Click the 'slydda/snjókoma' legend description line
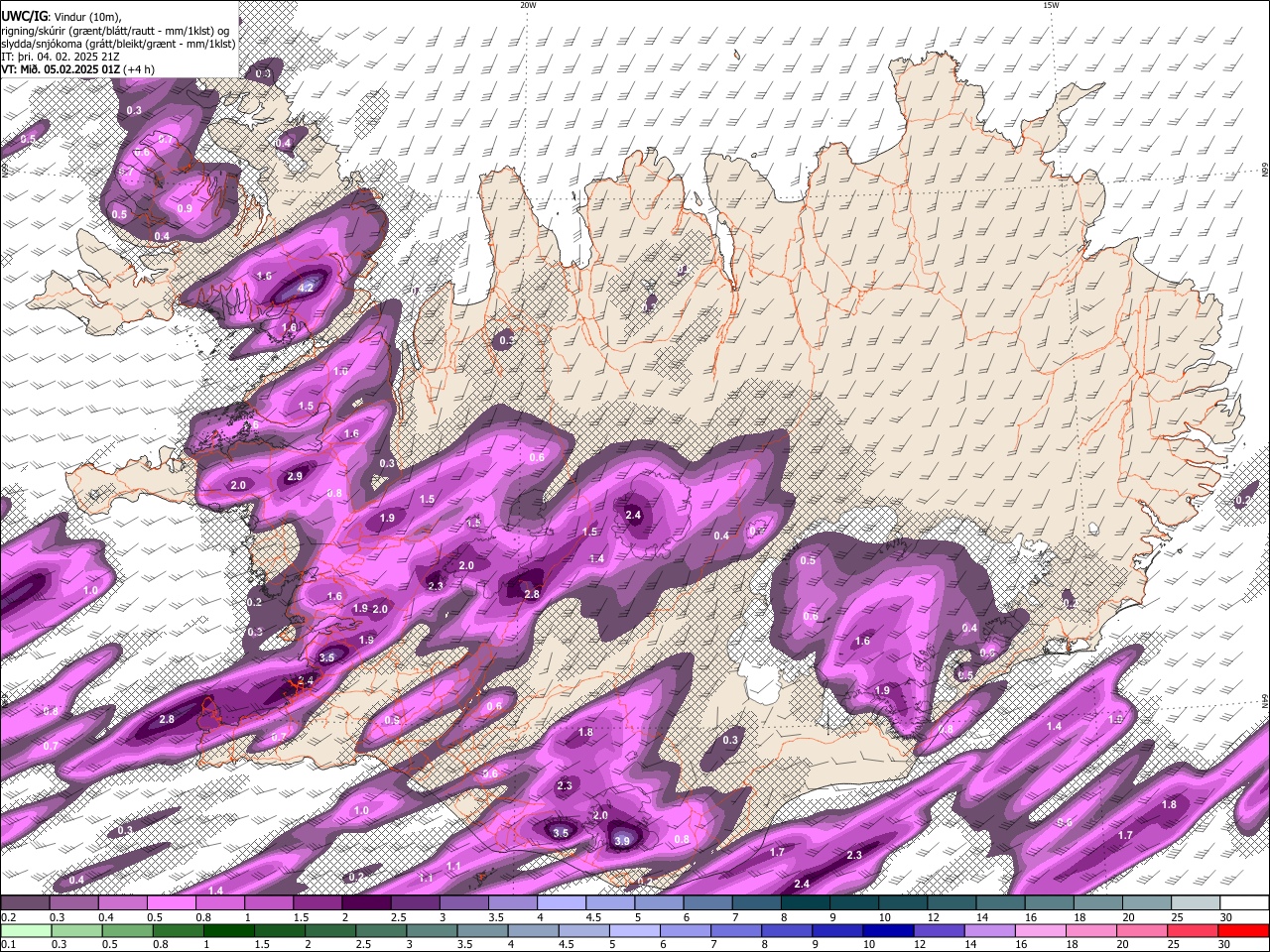1270x952 pixels. pos(118,44)
